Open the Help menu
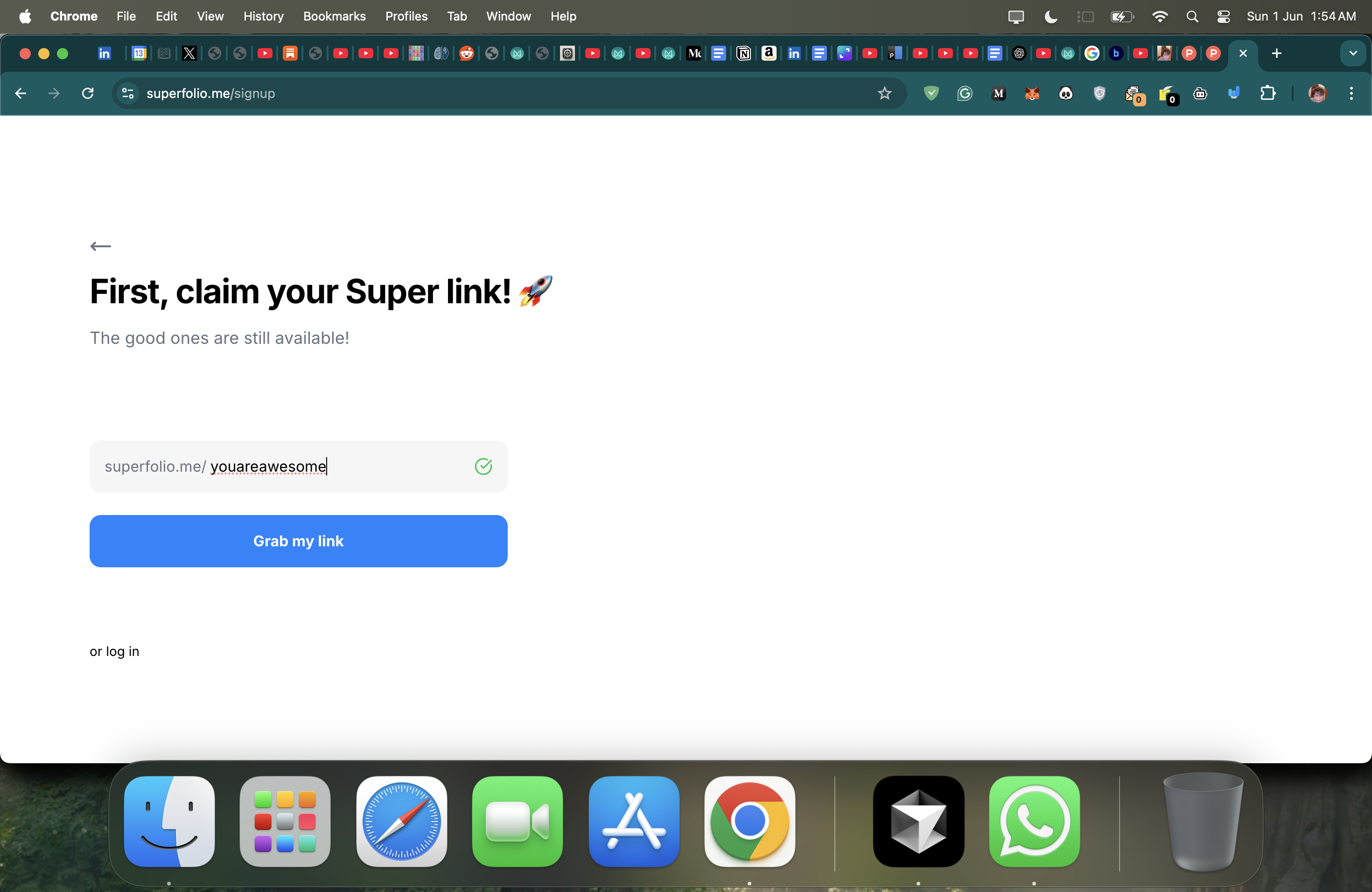Viewport: 1372px width, 892px height. (563, 16)
